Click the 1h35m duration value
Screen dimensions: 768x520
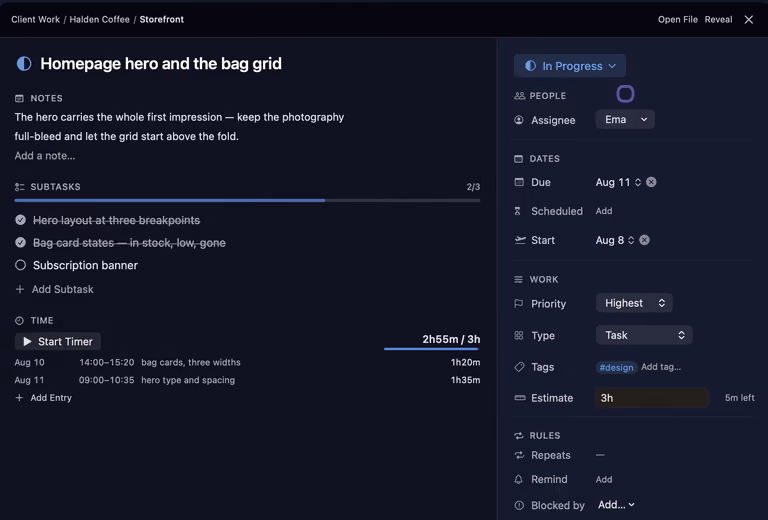click(465, 380)
